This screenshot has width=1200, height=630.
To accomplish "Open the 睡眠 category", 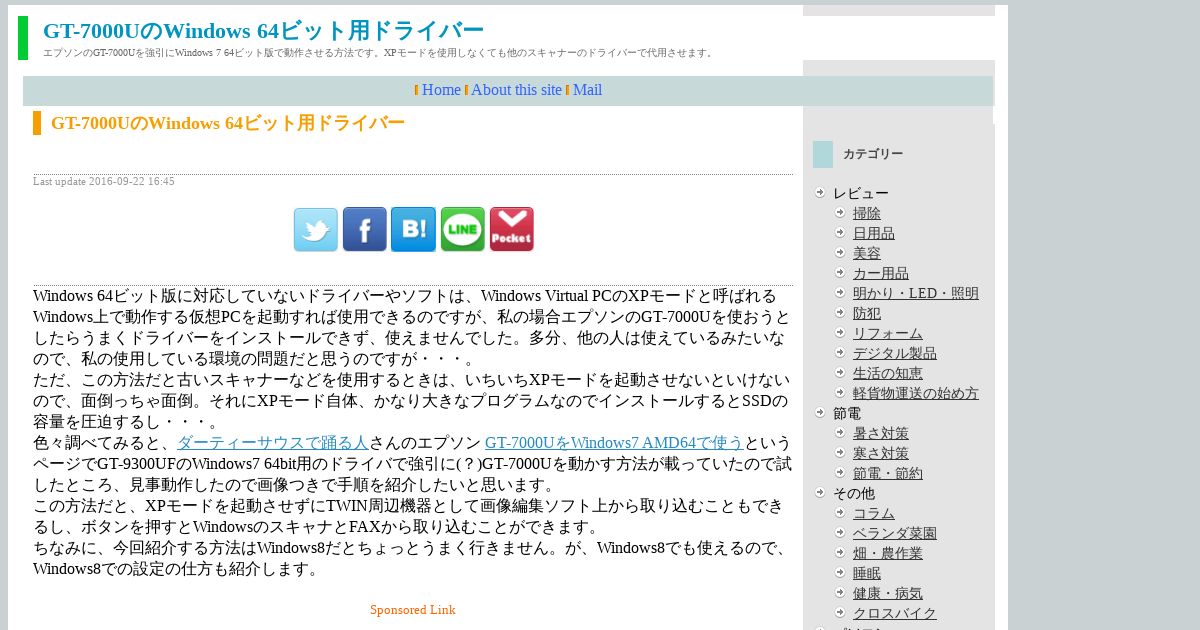I will click(867, 573).
